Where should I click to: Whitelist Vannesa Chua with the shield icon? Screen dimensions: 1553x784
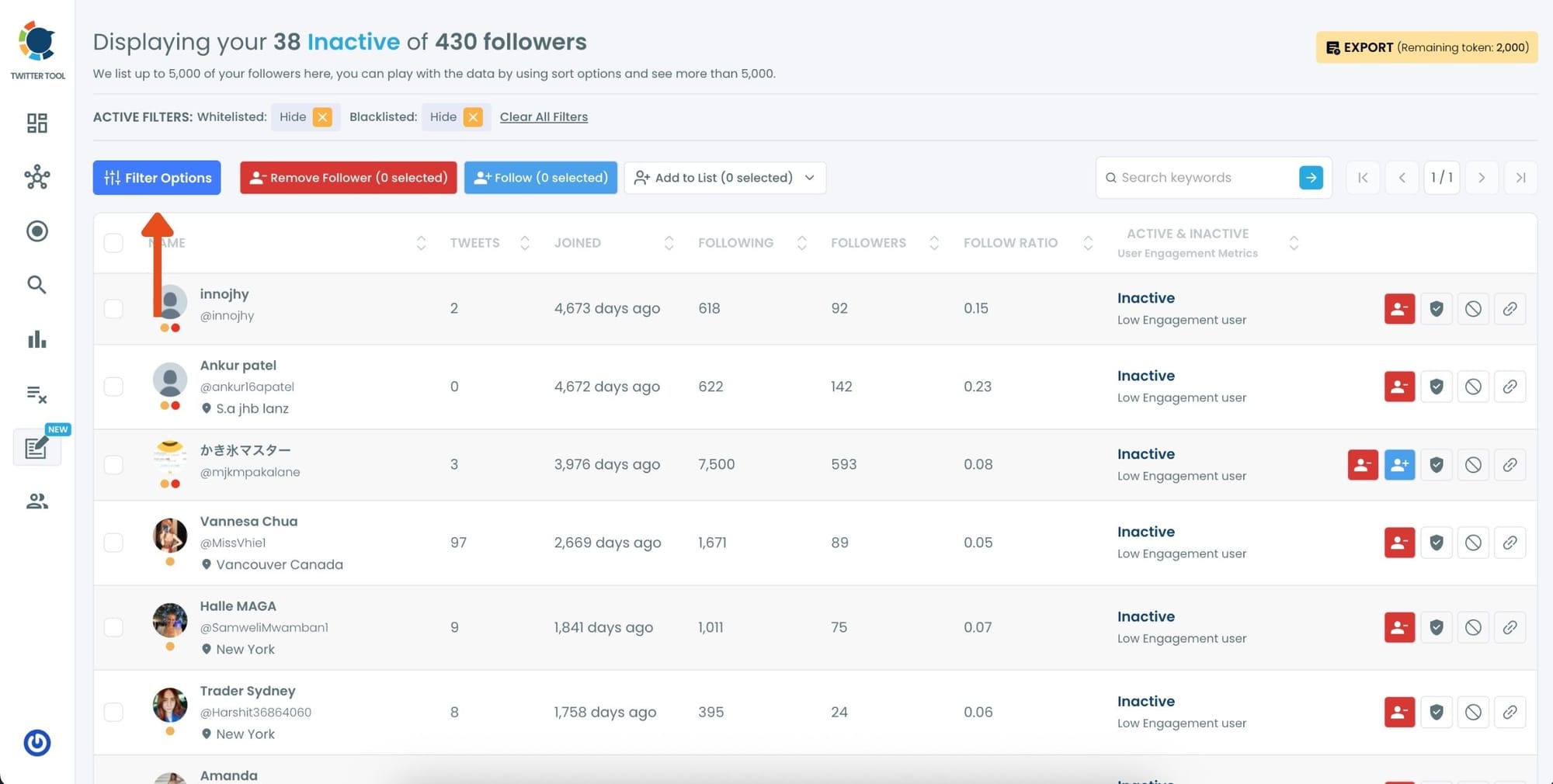[1436, 542]
